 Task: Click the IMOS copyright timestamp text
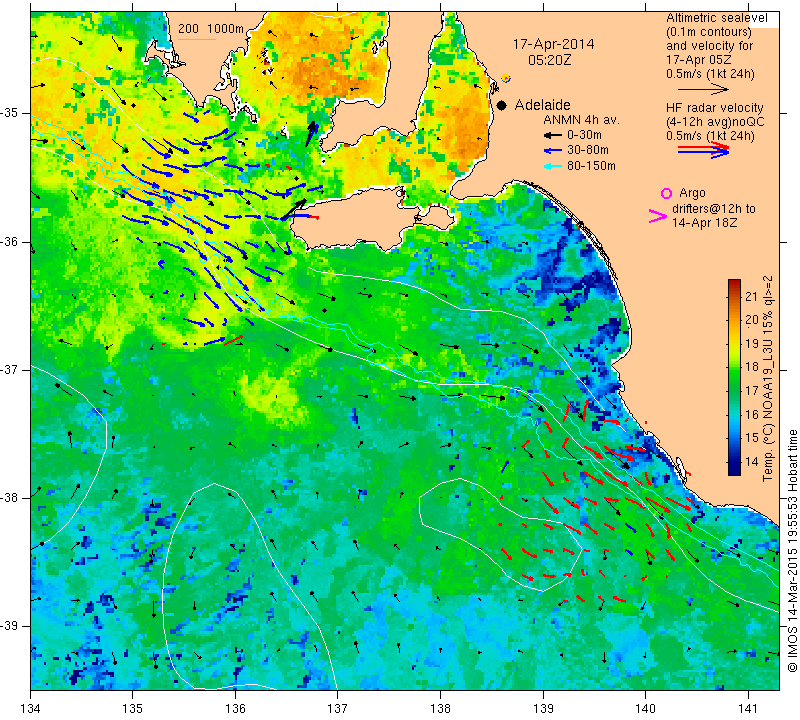pyautogui.click(x=792, y=550)
